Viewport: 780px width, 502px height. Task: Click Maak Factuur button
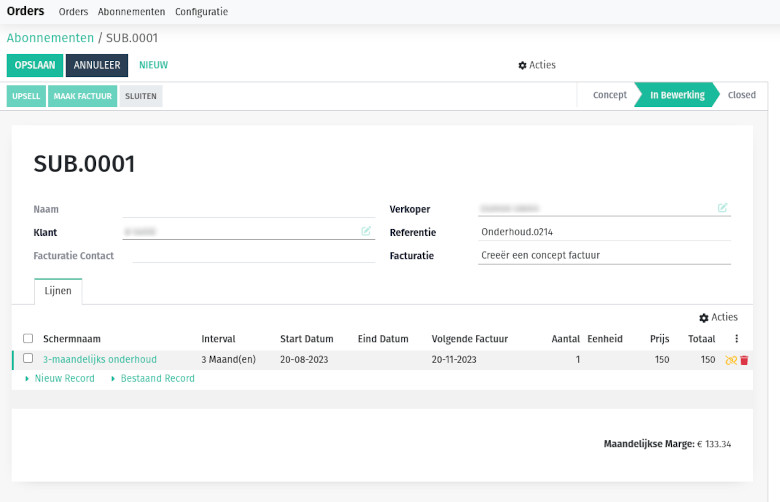(x=83, y=96)
